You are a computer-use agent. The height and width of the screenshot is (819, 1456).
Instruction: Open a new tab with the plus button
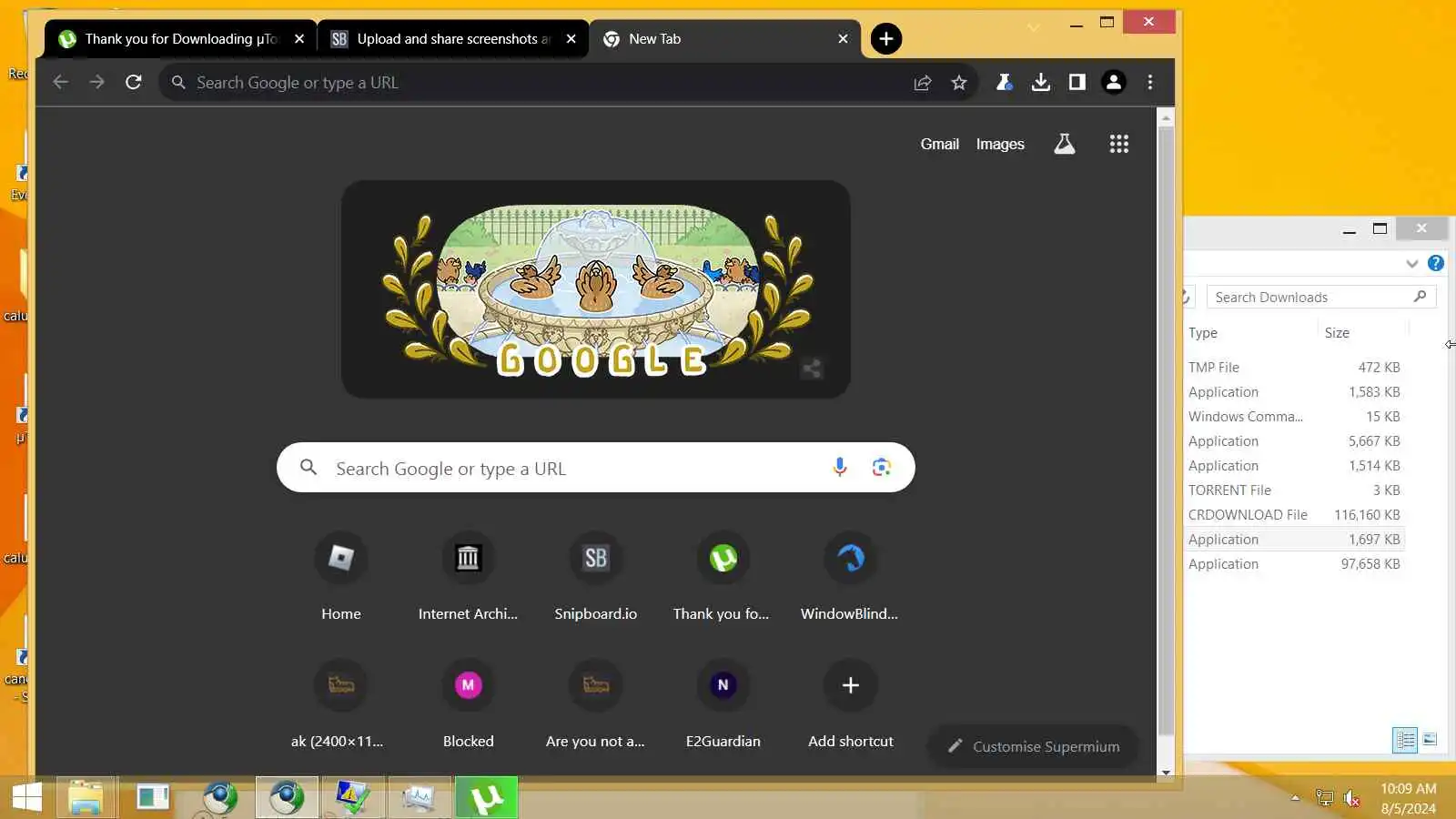click(886, 39)
